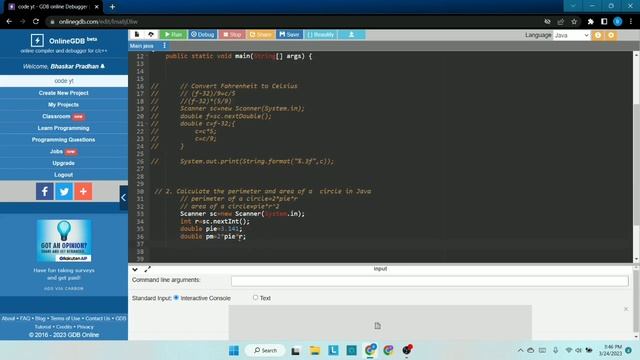Open File Explorer from the taskbar
This screenshot has height=360, width=640.
coord(315,350)
